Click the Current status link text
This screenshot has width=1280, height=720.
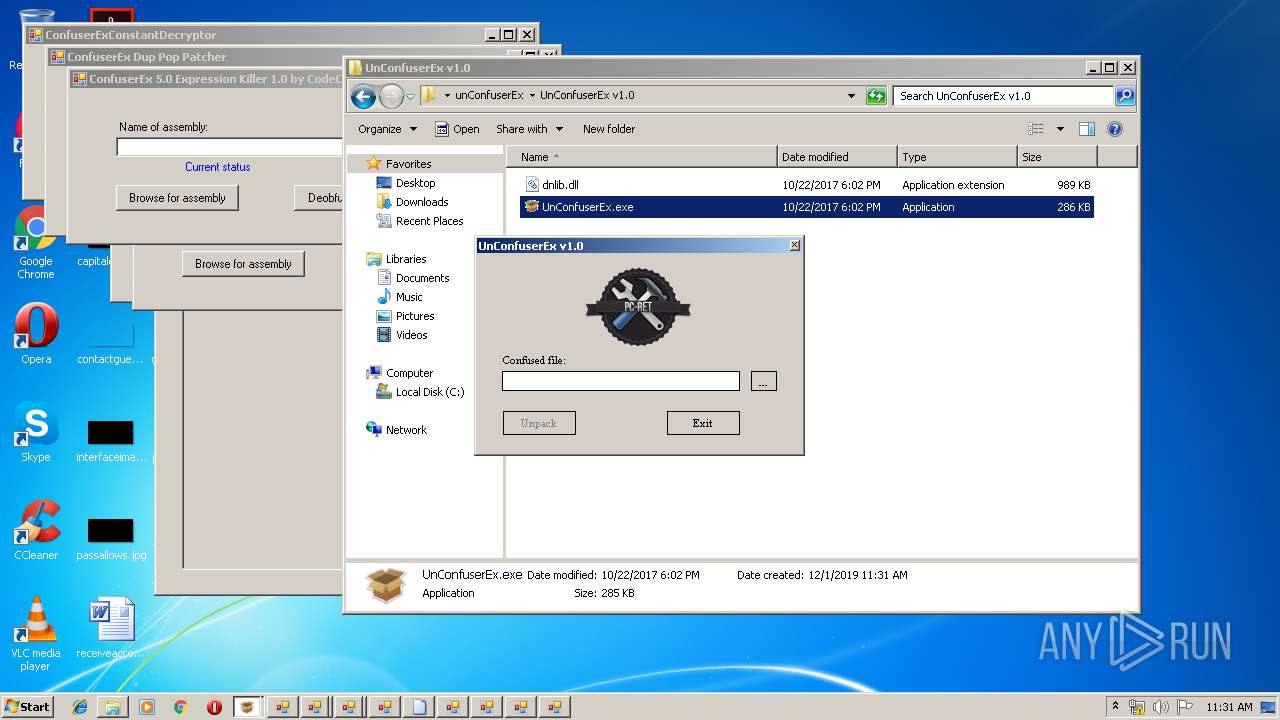(217, 167)
